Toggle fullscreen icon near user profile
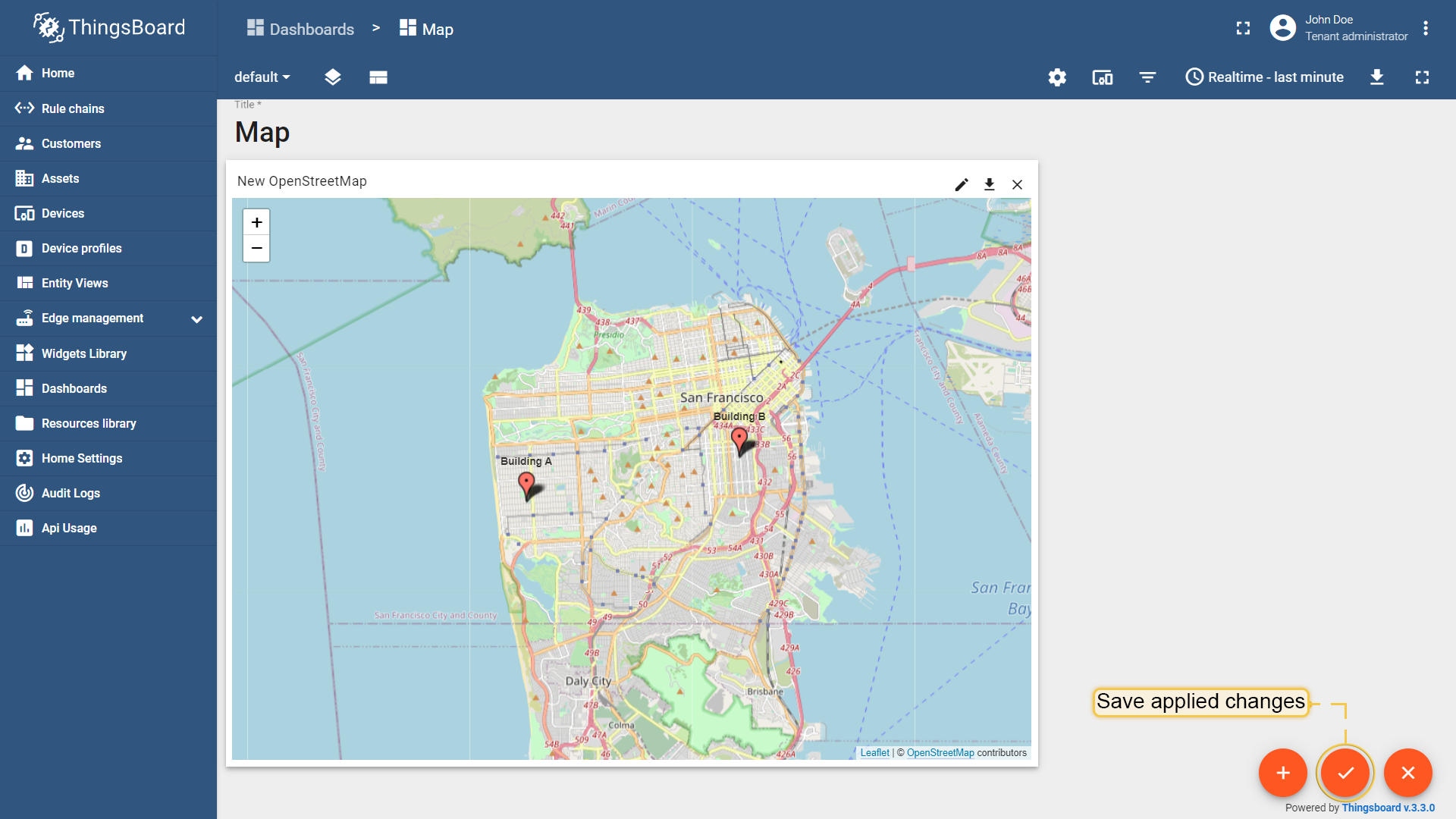 (x=1243, y=28)
